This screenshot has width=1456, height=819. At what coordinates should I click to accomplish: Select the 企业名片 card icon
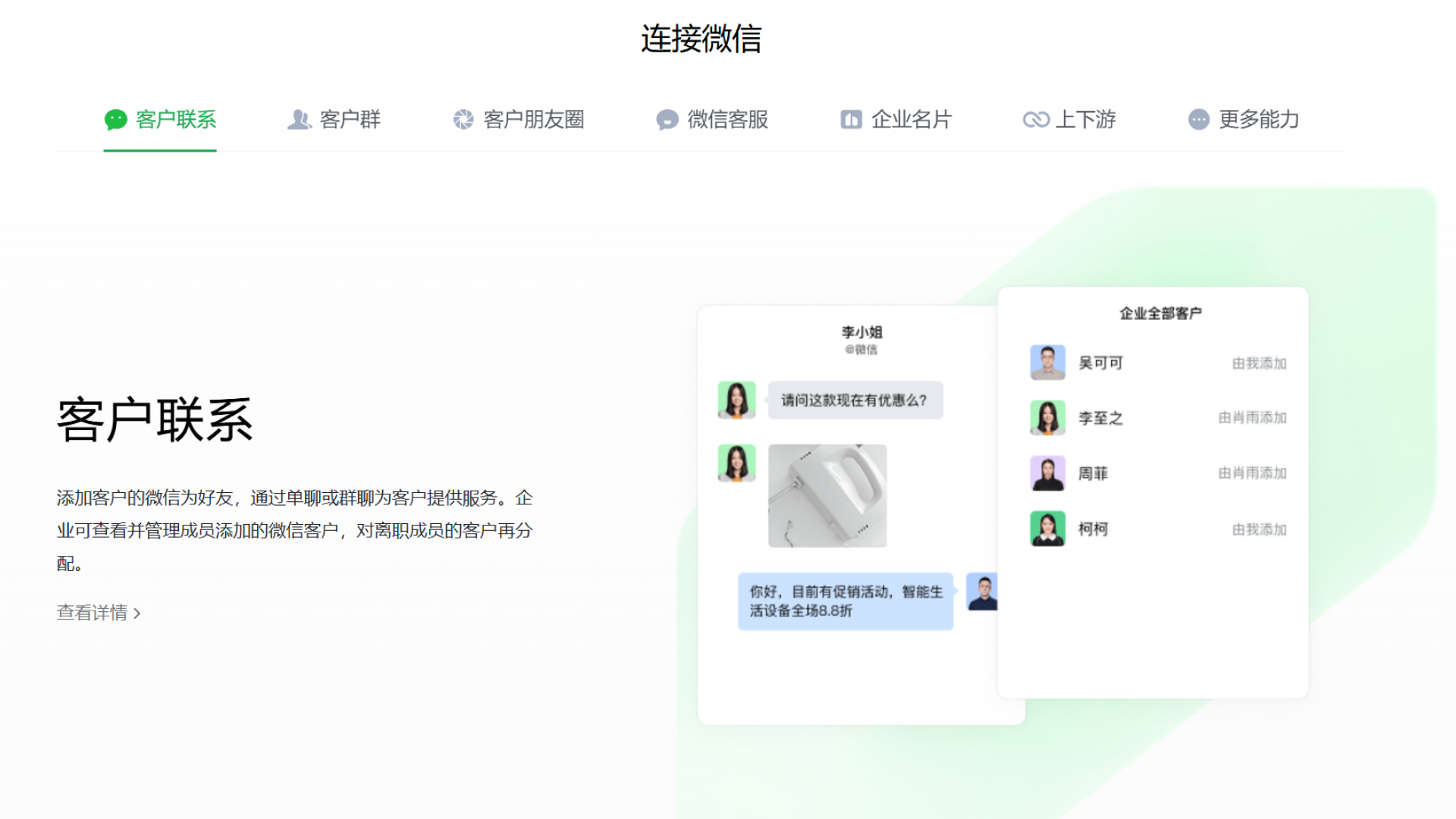point(850,119)
